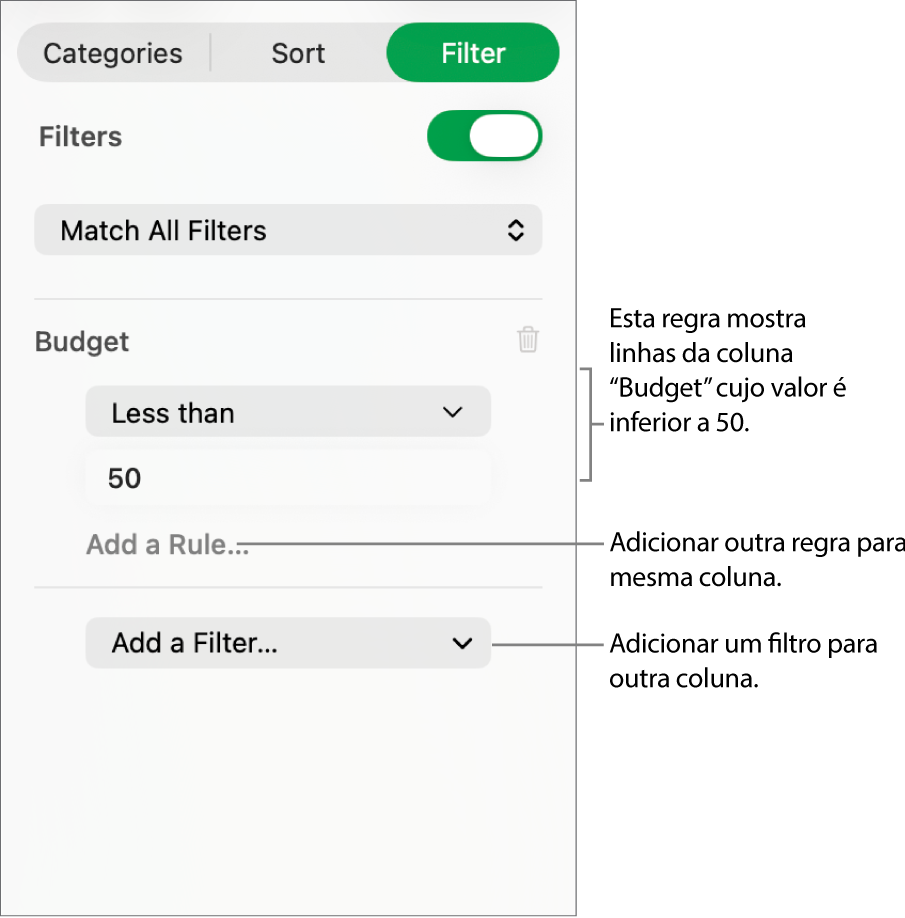The height and width of the screenshot is (918, 905).
Task: Click the chevron on Add a Filter
Action: click(461, 643)
